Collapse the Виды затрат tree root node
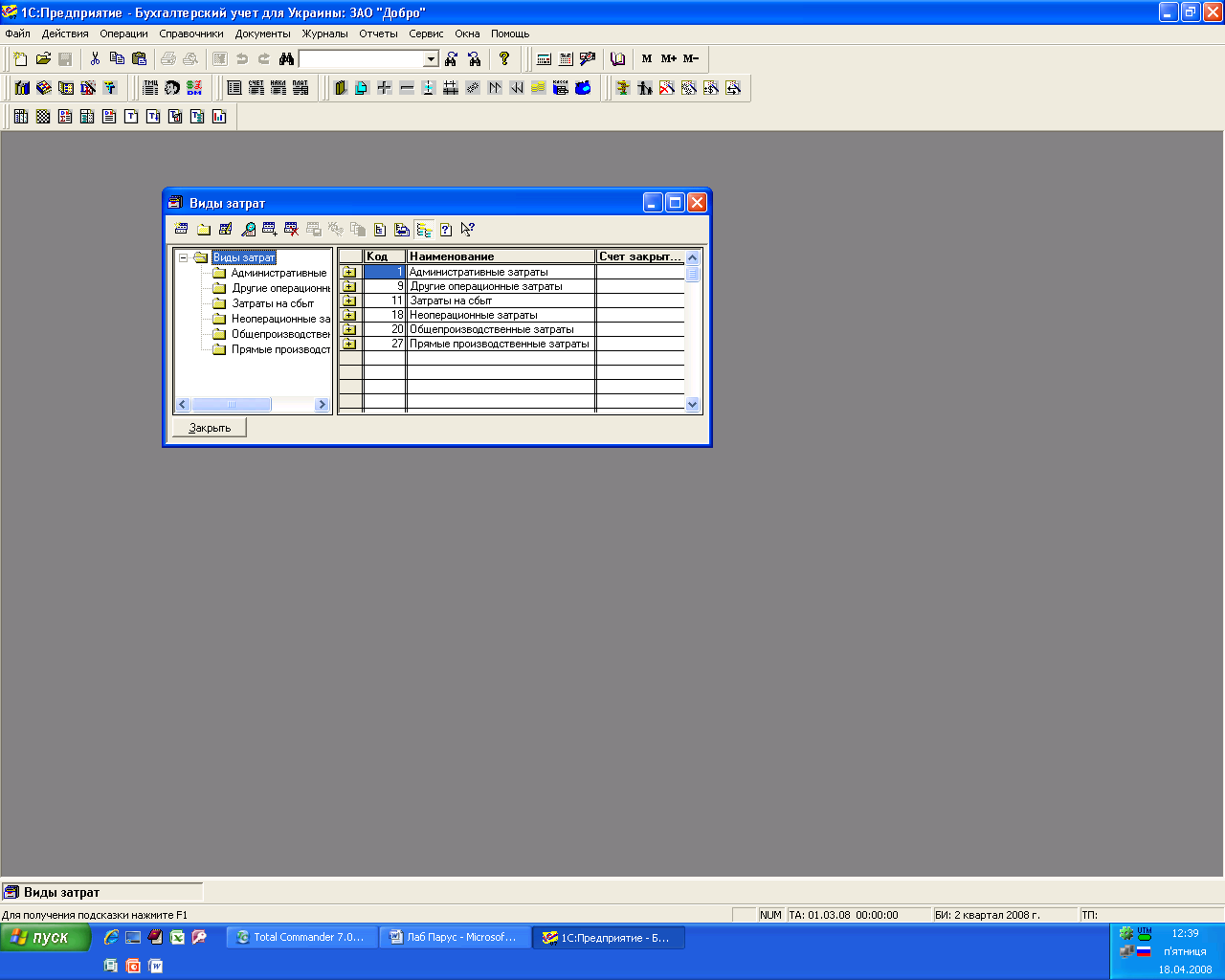This screenshot has height=980, width=1225. [x=183, y=257]
